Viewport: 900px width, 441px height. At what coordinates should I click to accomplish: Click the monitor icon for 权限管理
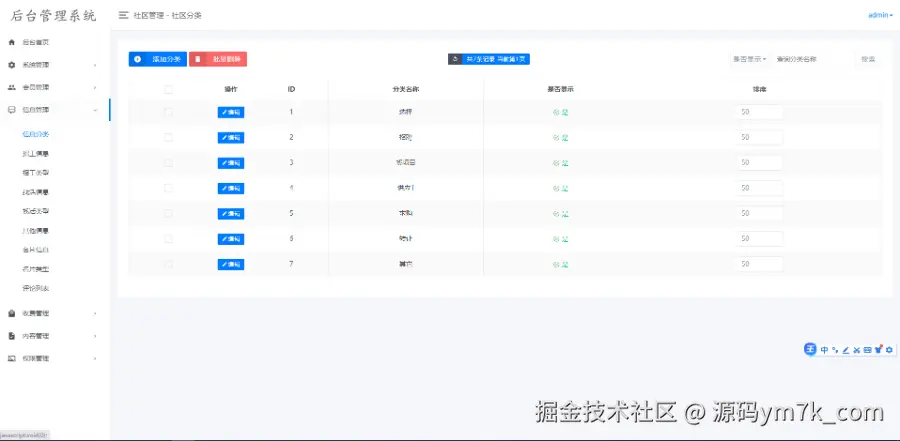click(x=11, y=358)
